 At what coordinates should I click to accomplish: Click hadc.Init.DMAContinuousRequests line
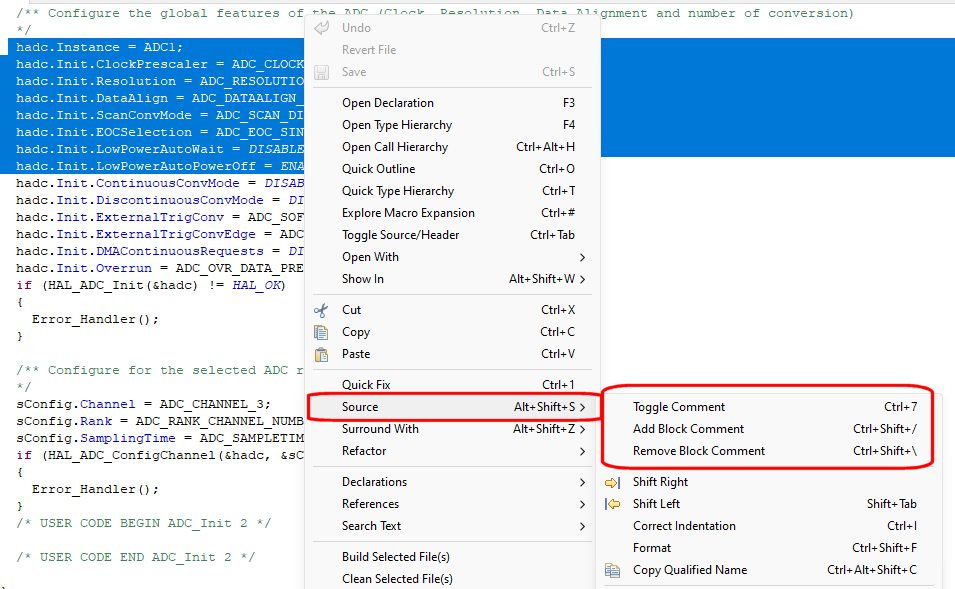(x=160, y=251)
